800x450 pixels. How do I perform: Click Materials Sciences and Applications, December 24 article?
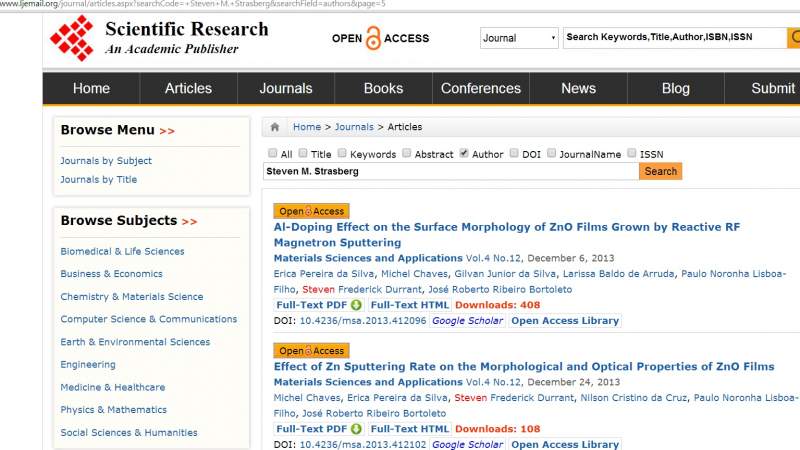tap(368, 382)
